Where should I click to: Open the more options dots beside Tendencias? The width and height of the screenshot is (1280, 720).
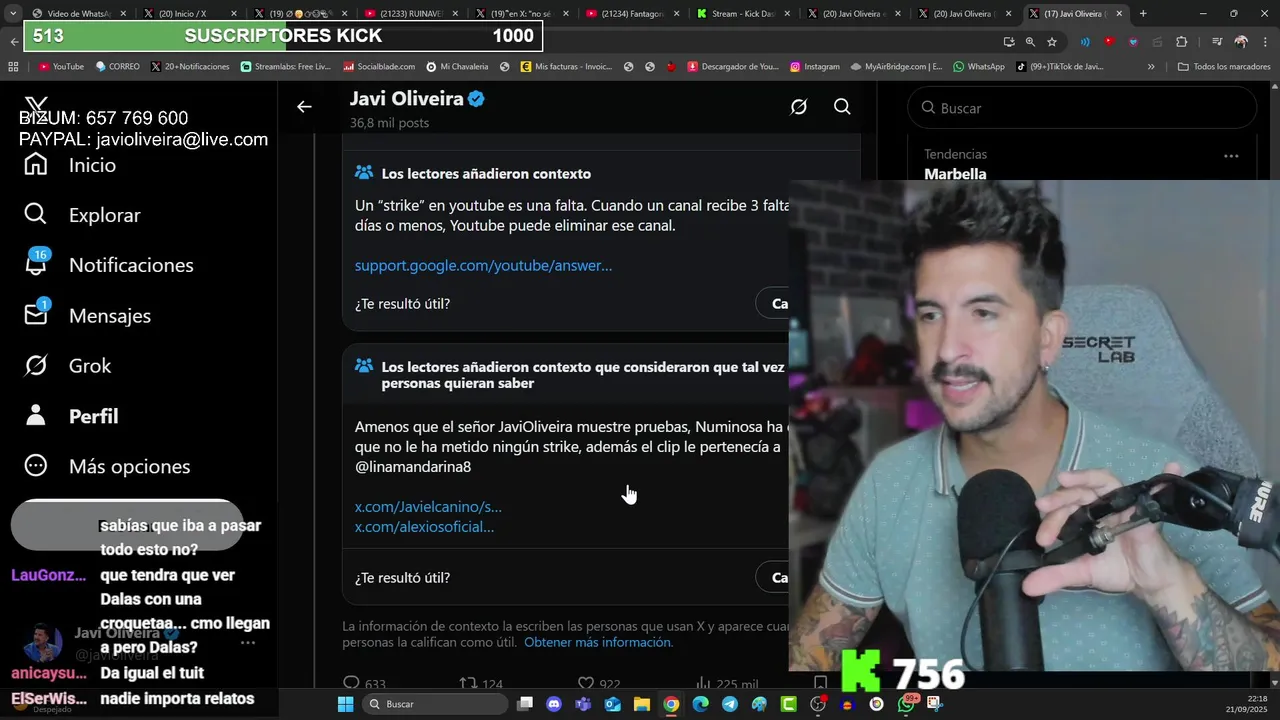click(x=1231, y=156)
